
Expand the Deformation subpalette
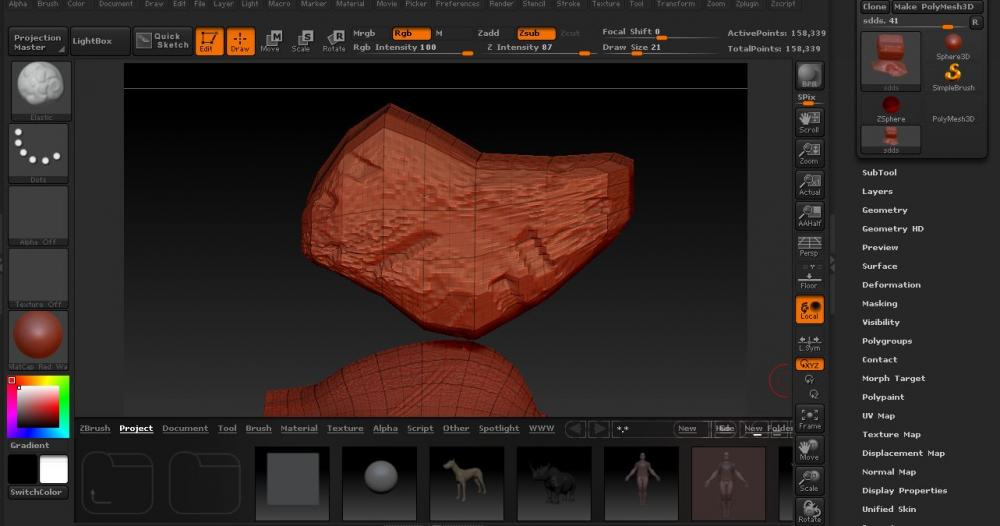point(891,285)
